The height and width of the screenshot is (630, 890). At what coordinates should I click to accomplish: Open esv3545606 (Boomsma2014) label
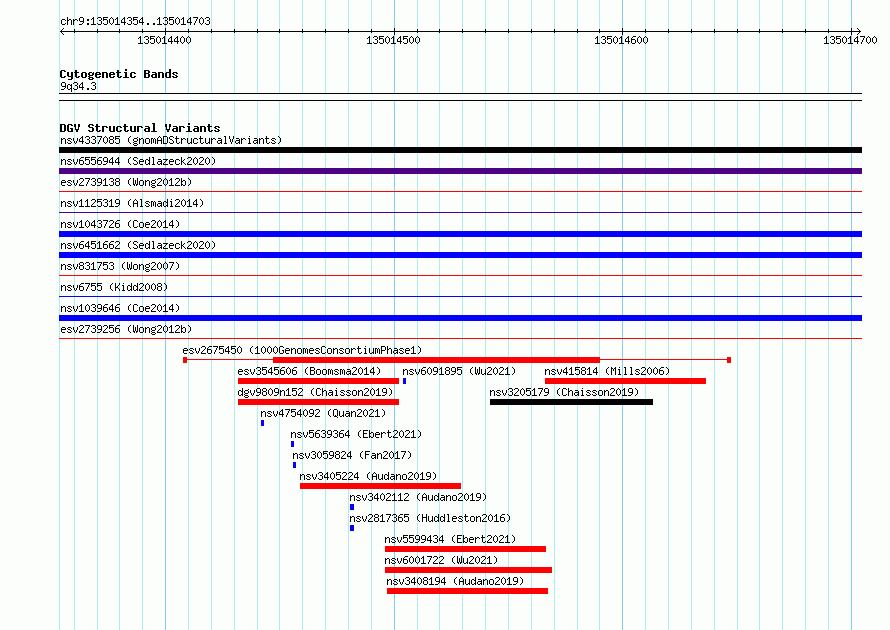click(x=309, y=371)
